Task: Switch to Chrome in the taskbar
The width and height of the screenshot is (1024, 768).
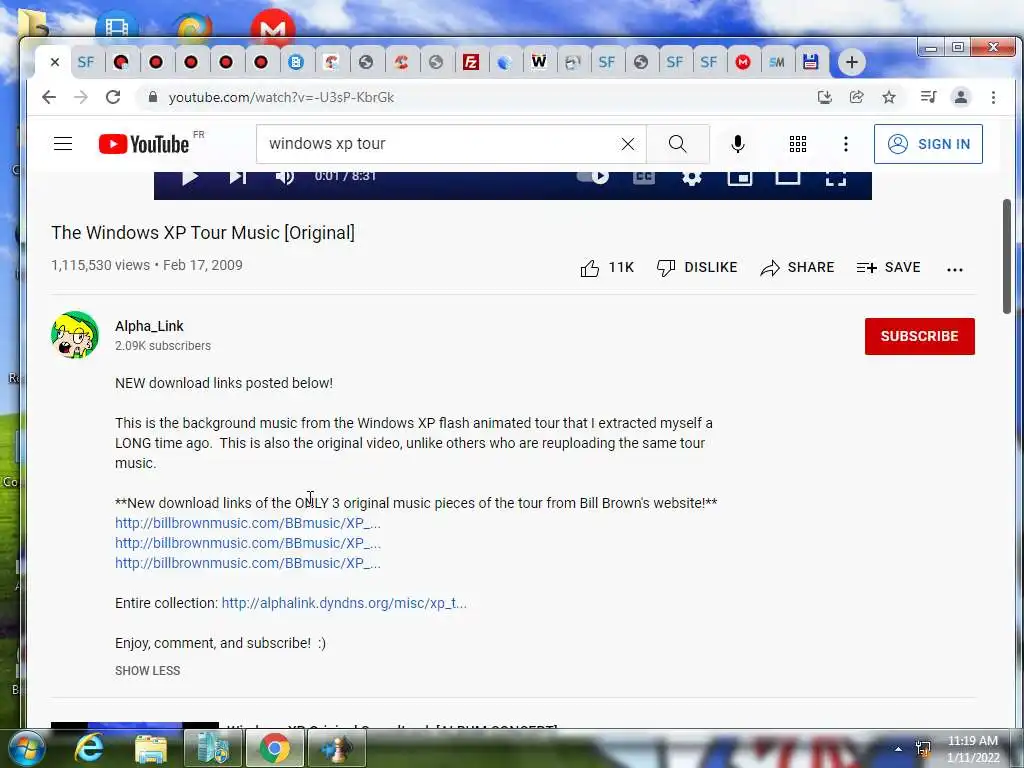Action: point(274,748)
